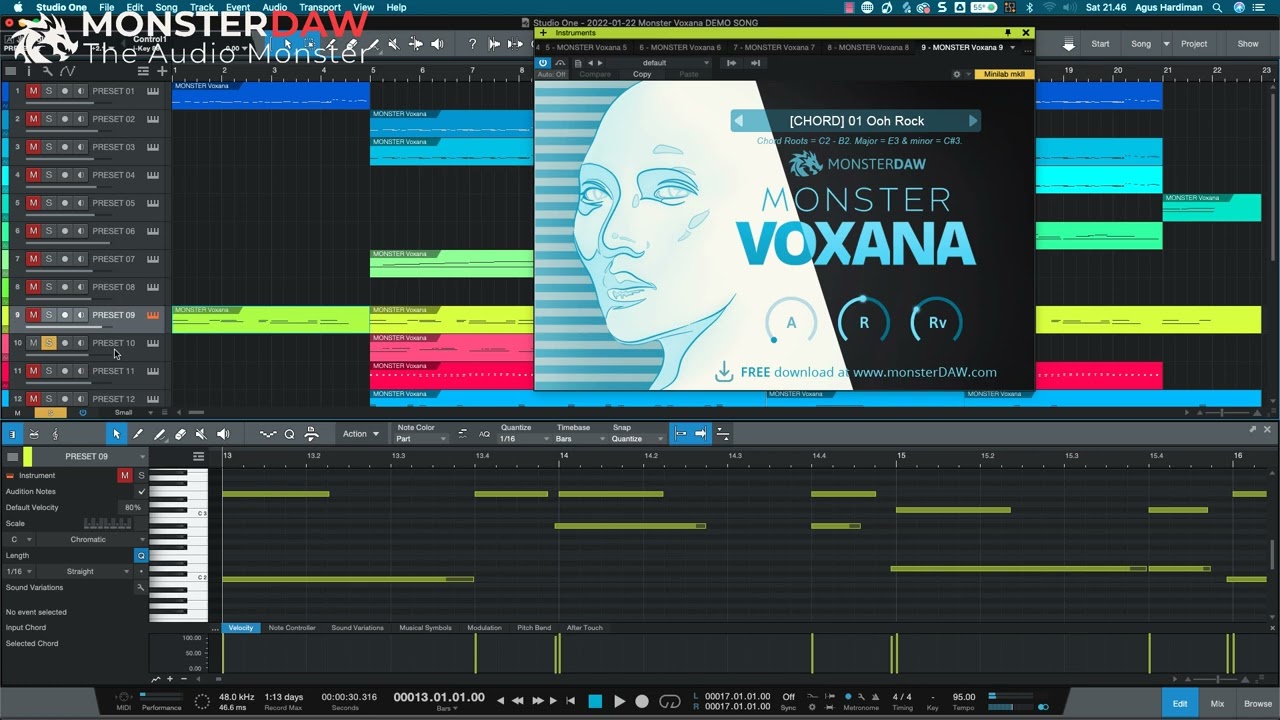Screen dimensions: 1280x720
Task: Open Note Color Part dropdown
Action: click(420, 439)
